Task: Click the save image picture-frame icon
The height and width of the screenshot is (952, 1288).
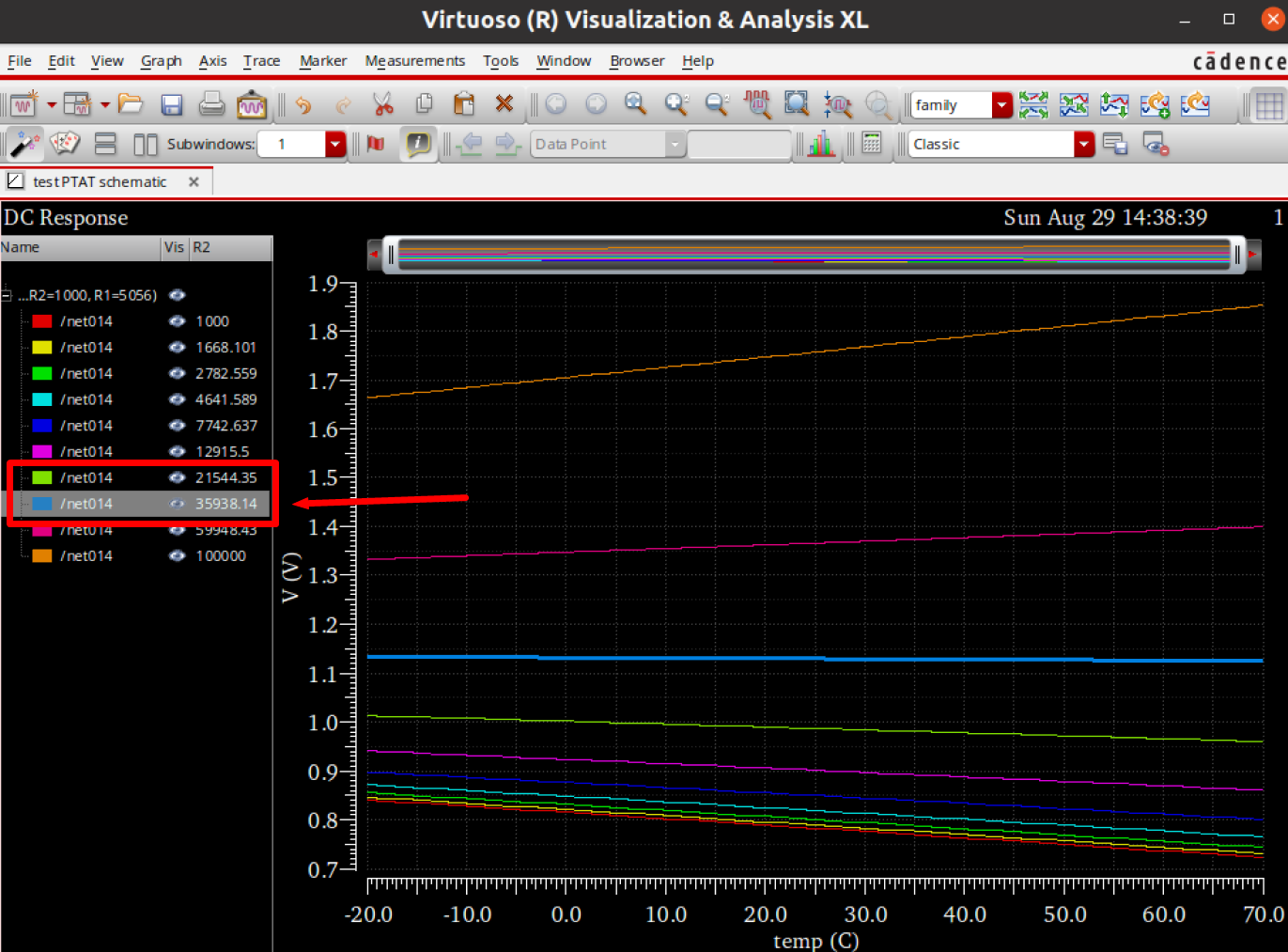Action: coord(252,104)
